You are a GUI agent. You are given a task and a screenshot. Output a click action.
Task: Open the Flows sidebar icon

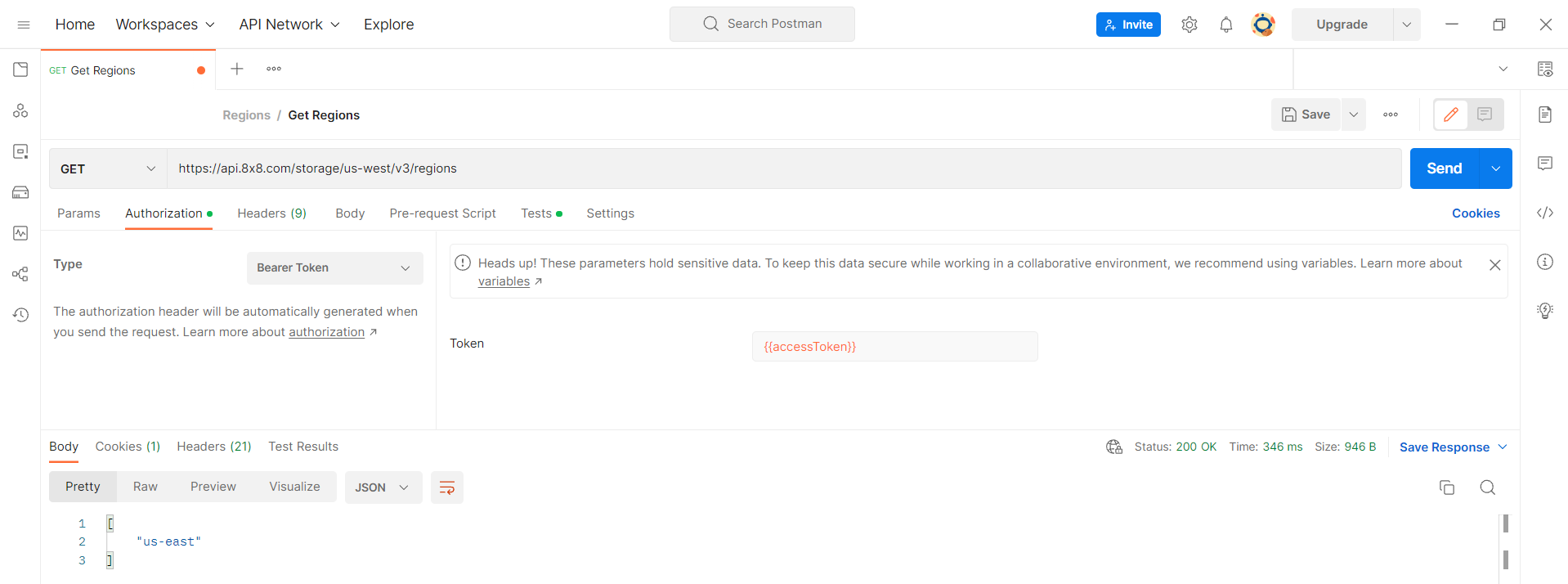pos(20,274)
